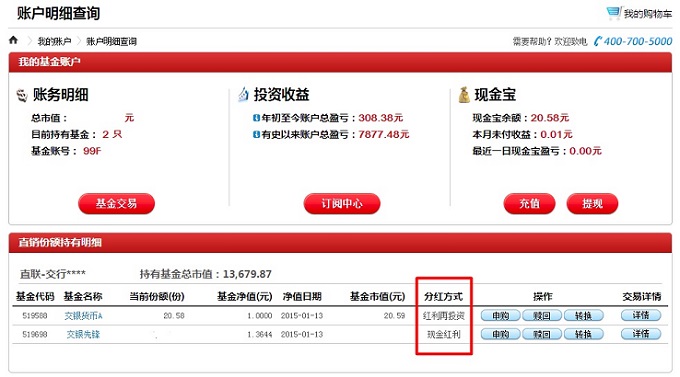Viewport: 680px width, 377px height.
Task: Click net value 1.0000
Action: tap(260, 316)
